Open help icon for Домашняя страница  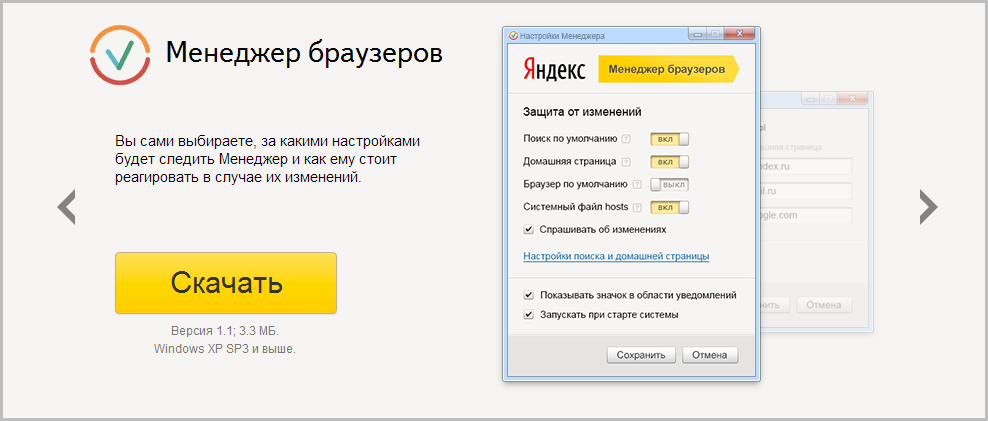click(626, 162)
